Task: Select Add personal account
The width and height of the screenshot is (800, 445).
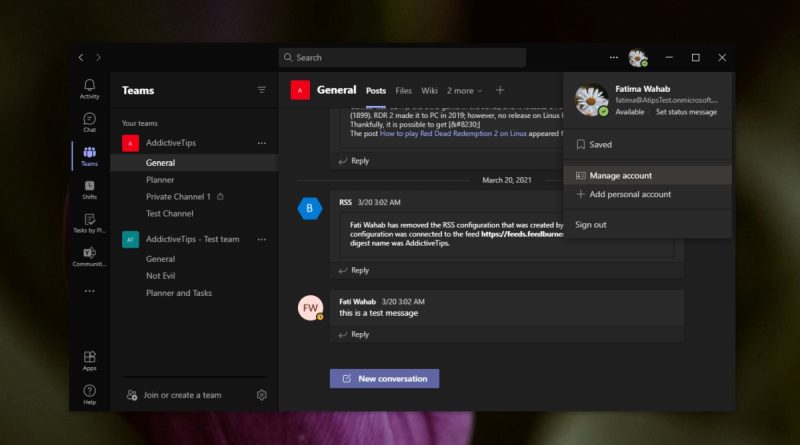Action: [647, 194]
